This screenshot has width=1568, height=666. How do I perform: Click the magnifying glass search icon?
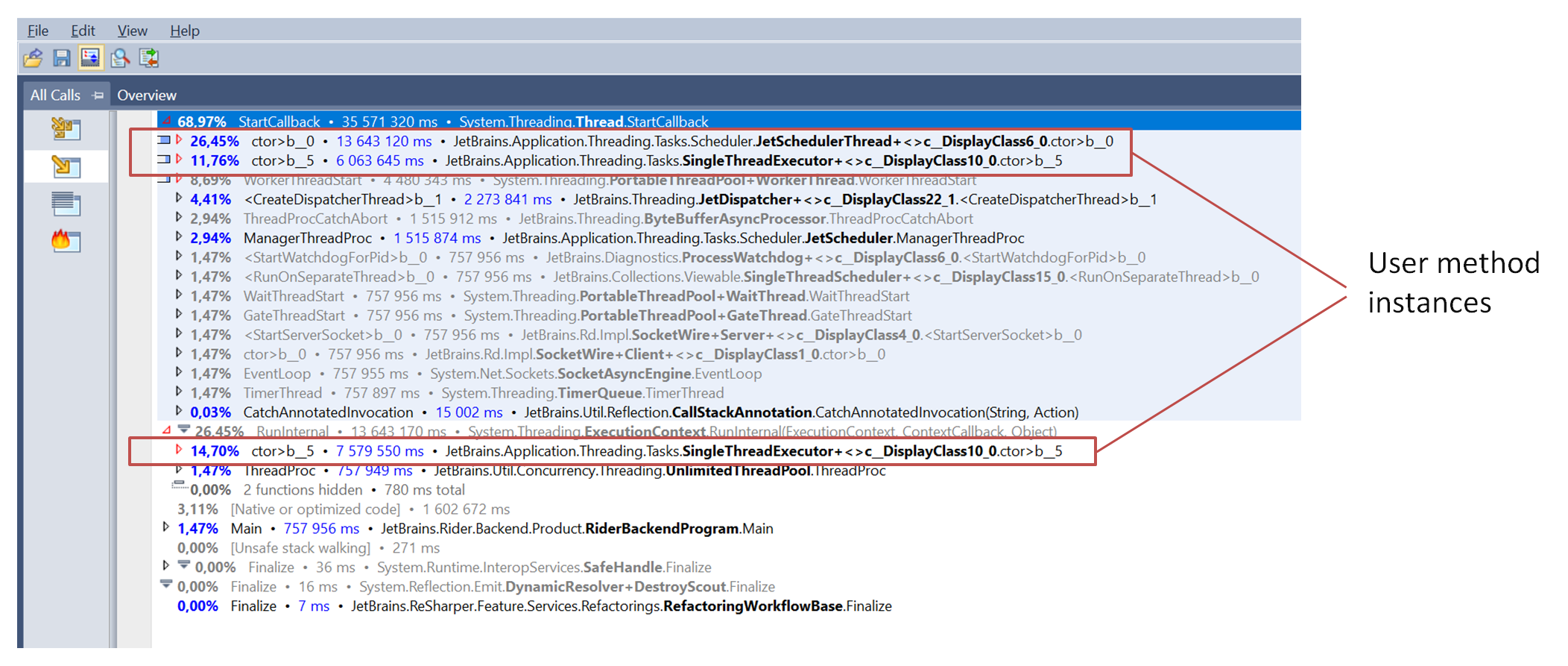click(119, 58)
